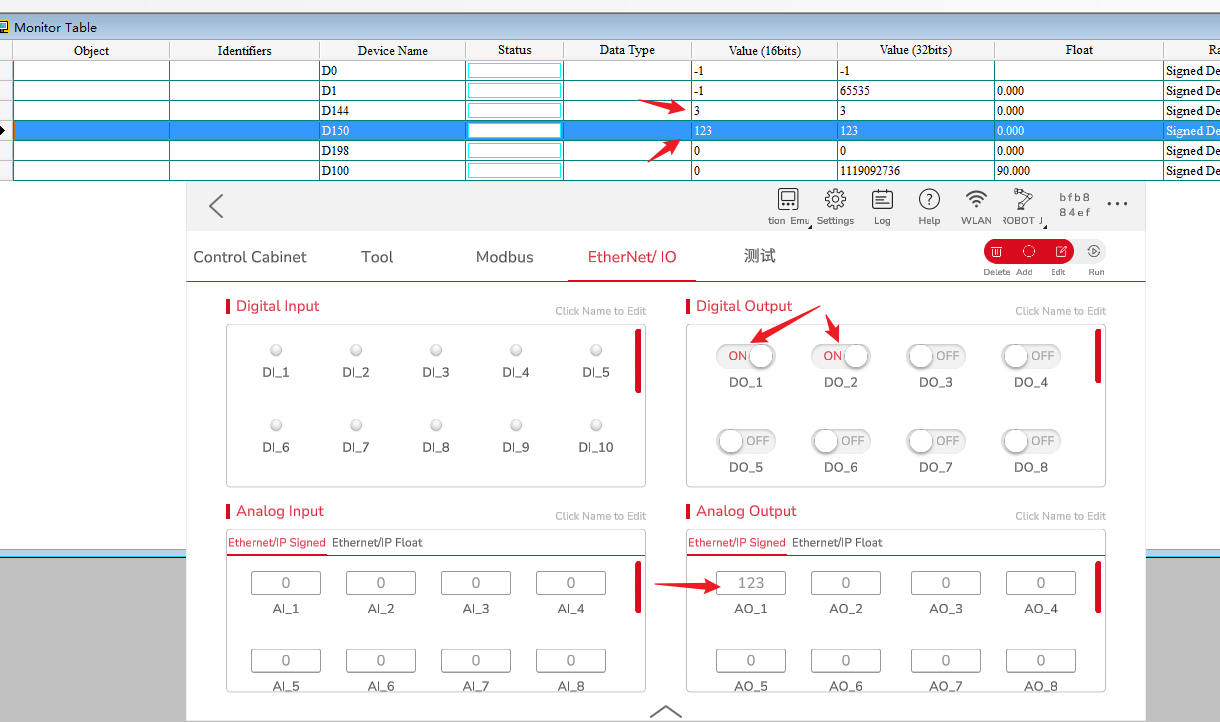
Task: Click the Run play icon
Action: (x=1095, y=252)
